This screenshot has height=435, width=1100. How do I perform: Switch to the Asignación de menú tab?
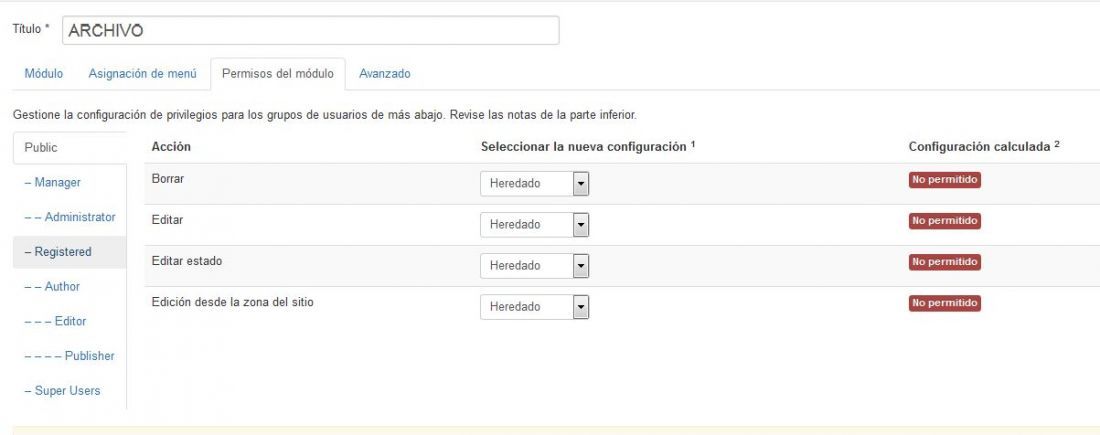coord(142,74)
